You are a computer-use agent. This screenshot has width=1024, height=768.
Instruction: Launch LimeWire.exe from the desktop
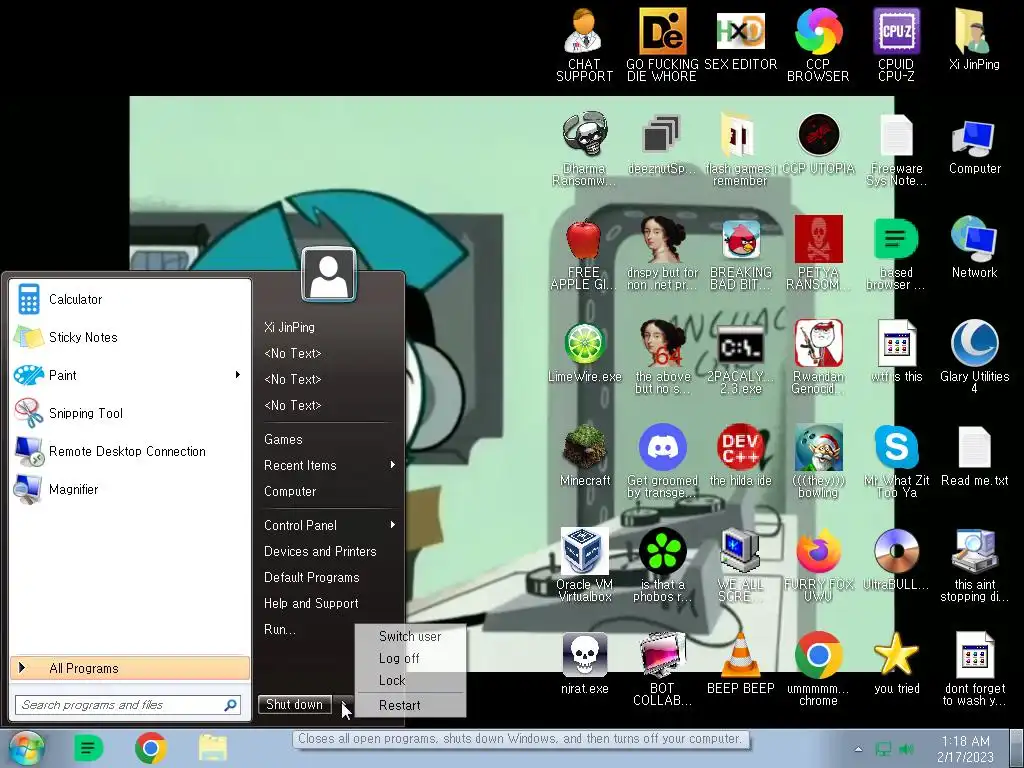pyautogui.click(x=584, y=353)
